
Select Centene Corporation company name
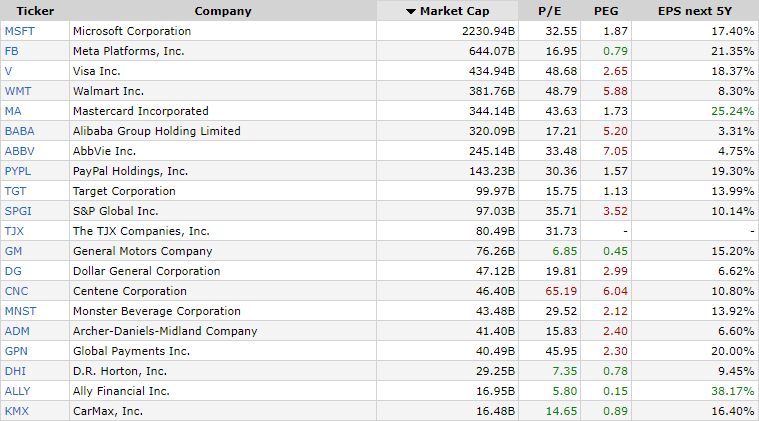point(129,291)
